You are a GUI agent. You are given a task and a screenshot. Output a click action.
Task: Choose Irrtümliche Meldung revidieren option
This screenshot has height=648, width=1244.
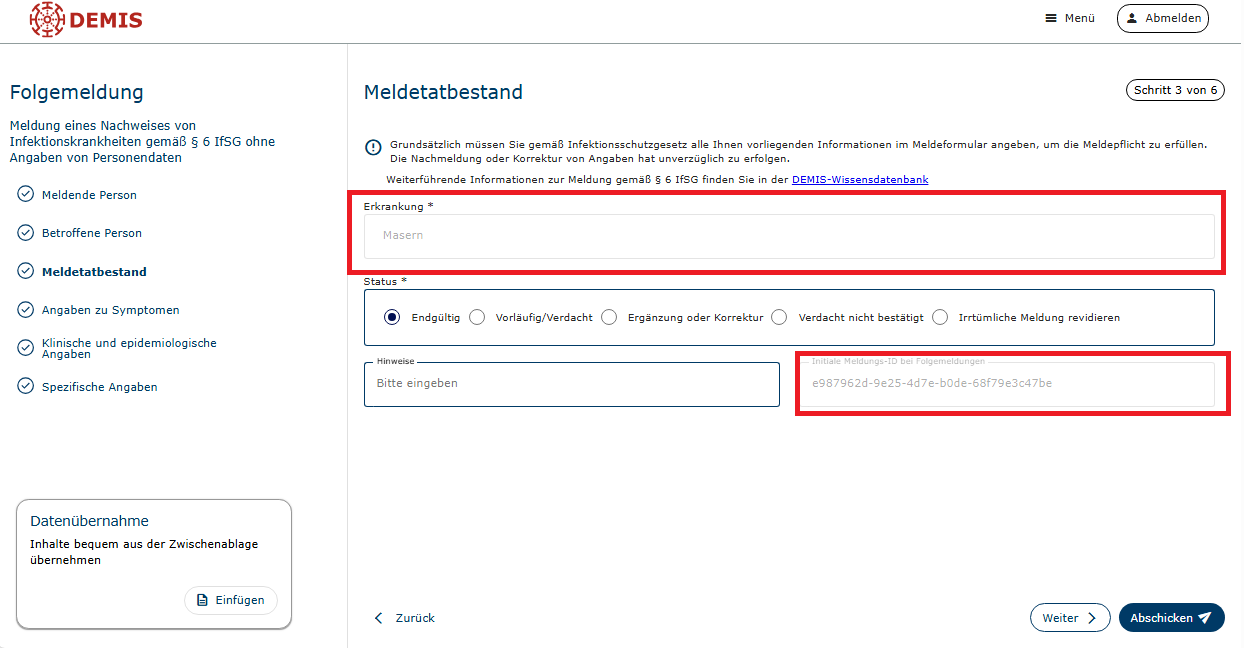[x=940, y=317]
